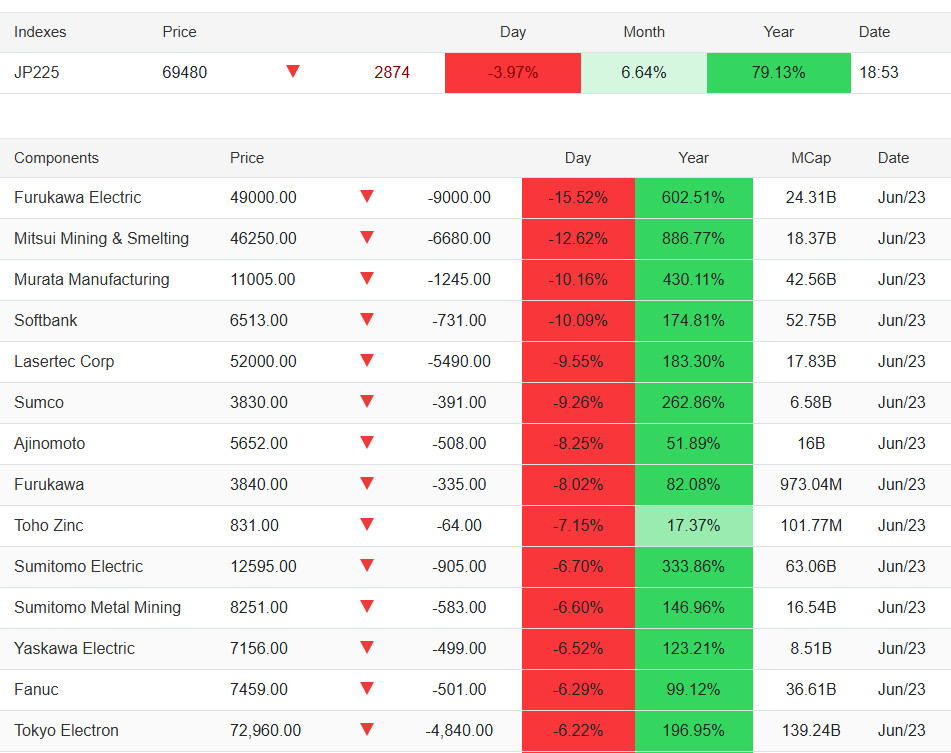The height and width of the screenshot is (753, 951).
Task: Open the JP225 index link
Action: click(x=36, y=73)
